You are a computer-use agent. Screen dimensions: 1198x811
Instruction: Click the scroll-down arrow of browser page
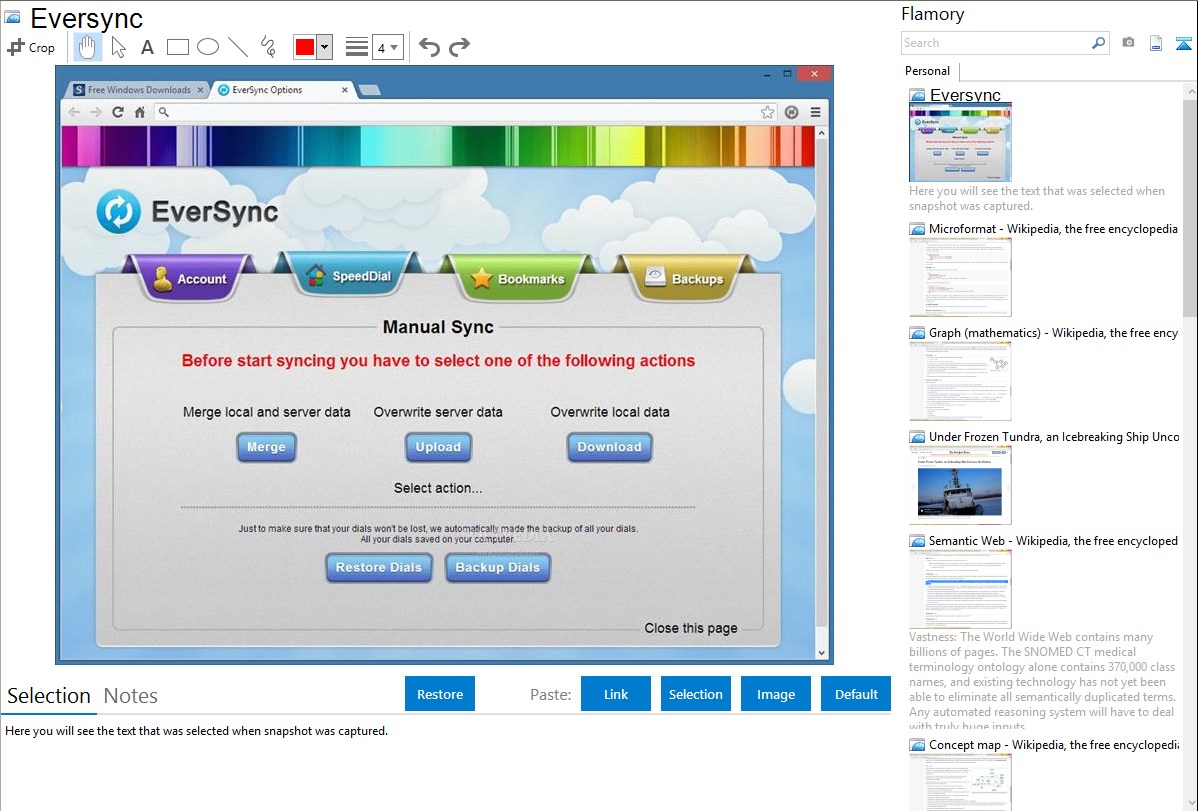[822, 653]
